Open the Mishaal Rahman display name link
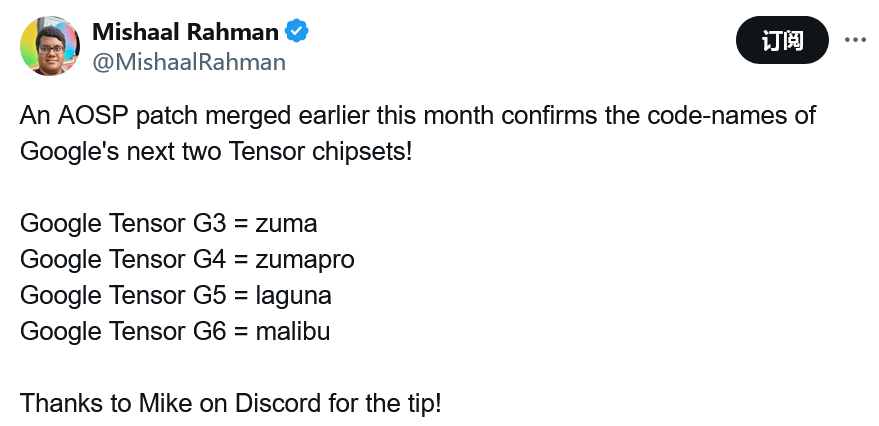This screenshot has height=426, width=879. 185,31
